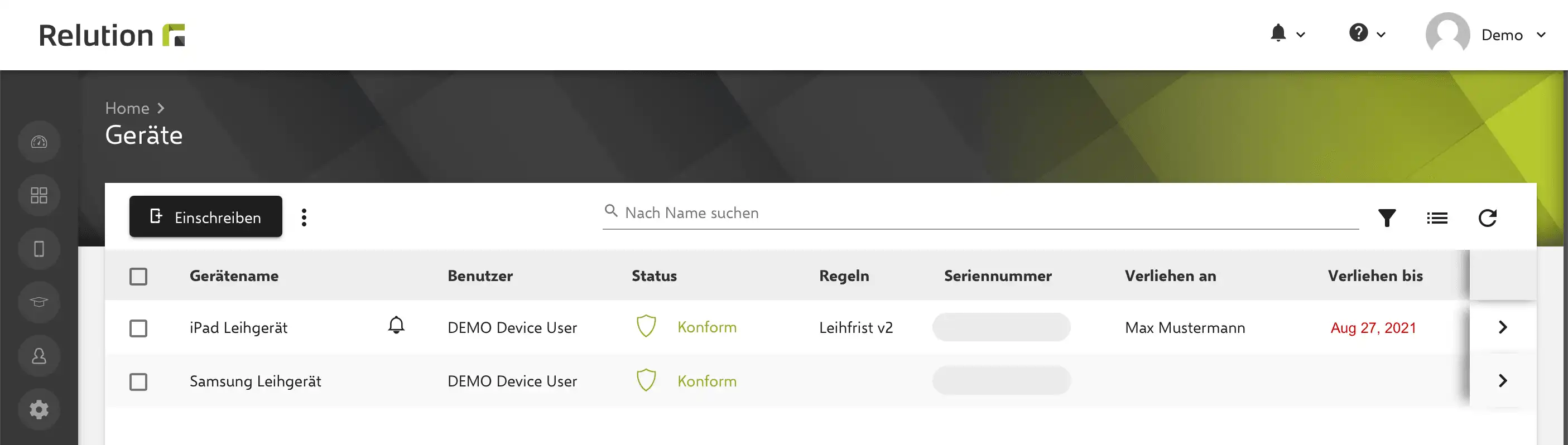1568x445 pixels.
Task: Click DEMO Device User in Samsung row
Action: coord(512,381)
